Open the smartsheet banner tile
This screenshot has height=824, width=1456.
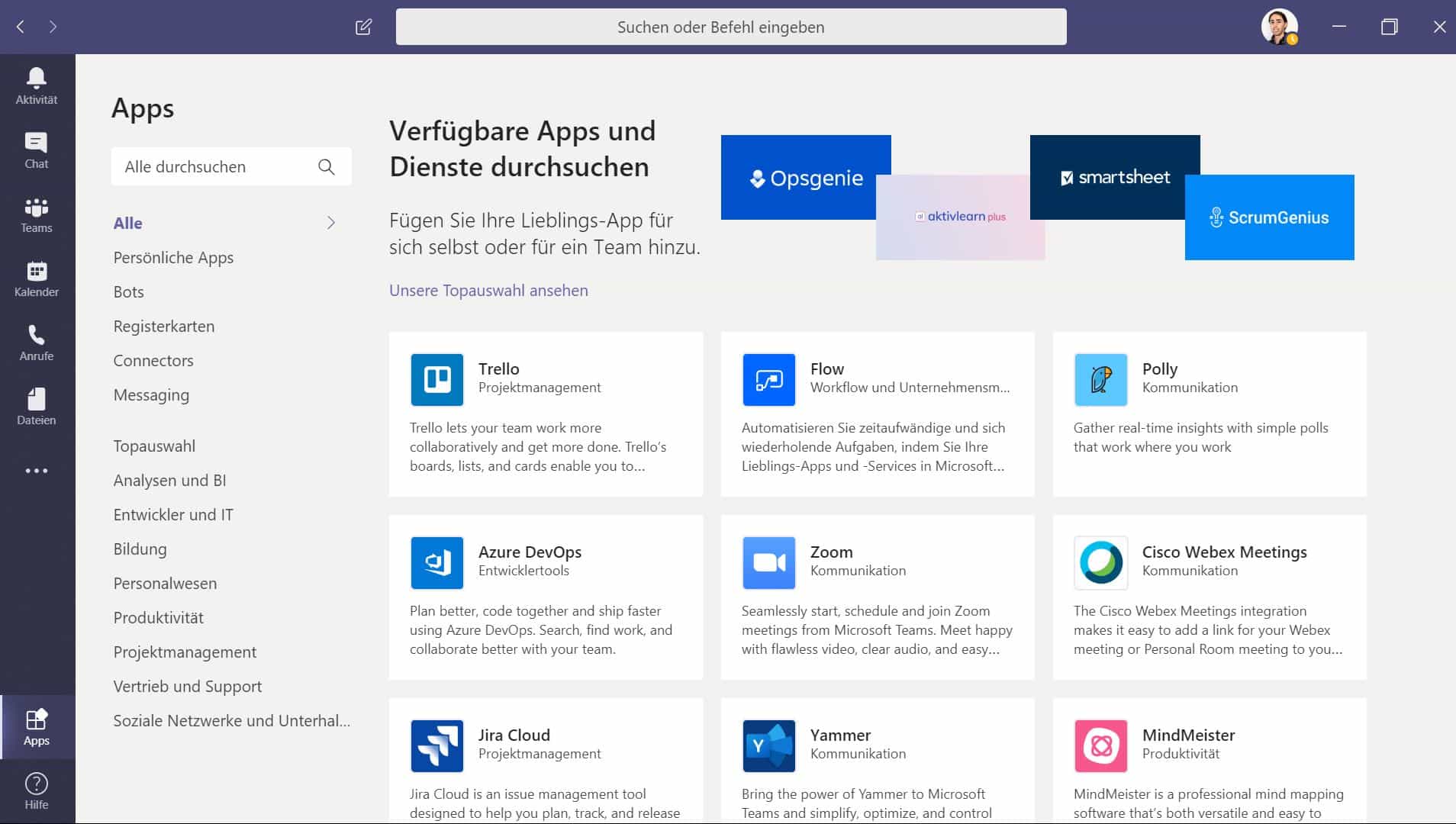pos(1115,177)
